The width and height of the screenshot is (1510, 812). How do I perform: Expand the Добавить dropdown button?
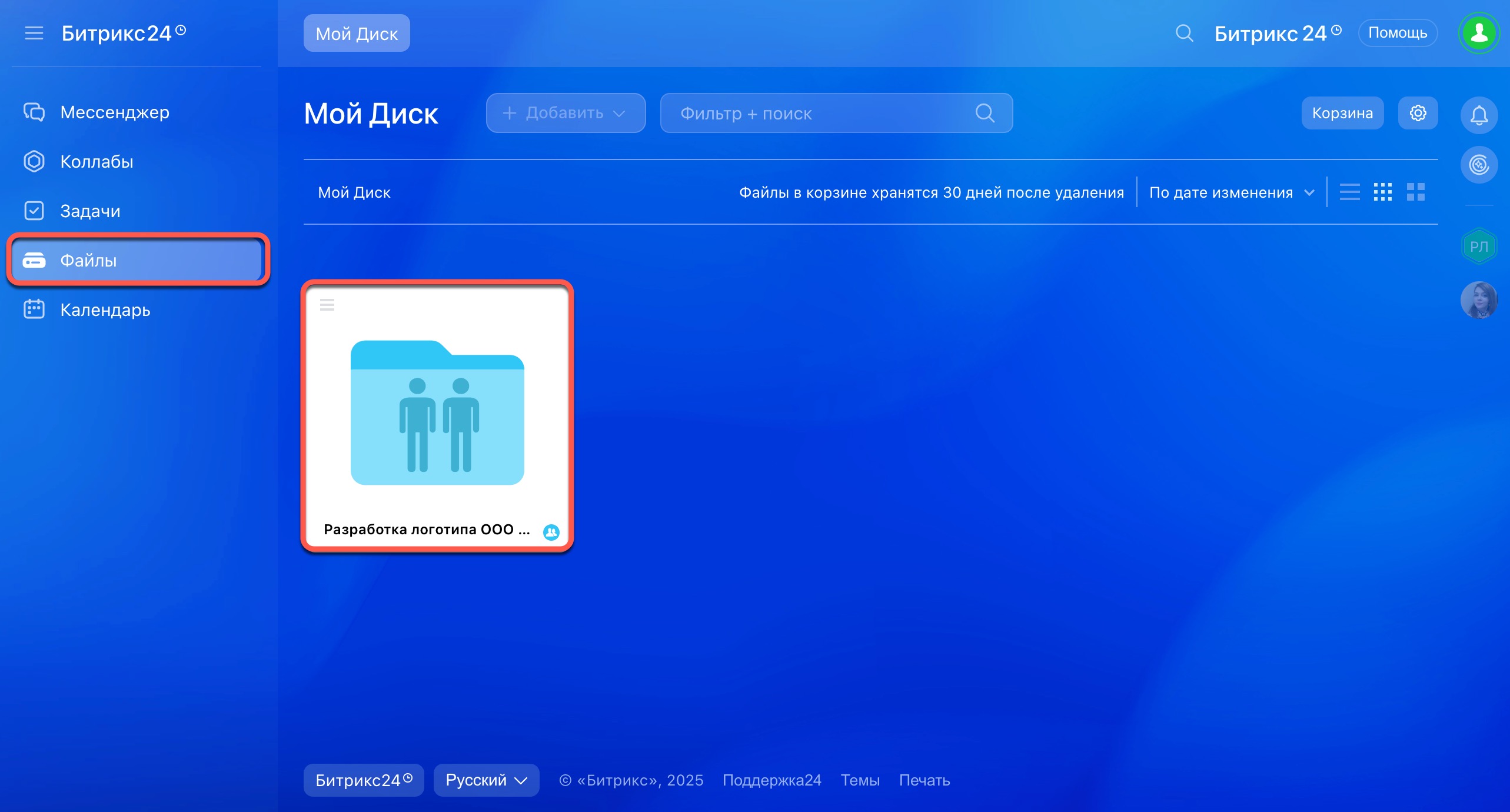coord(566,113)
